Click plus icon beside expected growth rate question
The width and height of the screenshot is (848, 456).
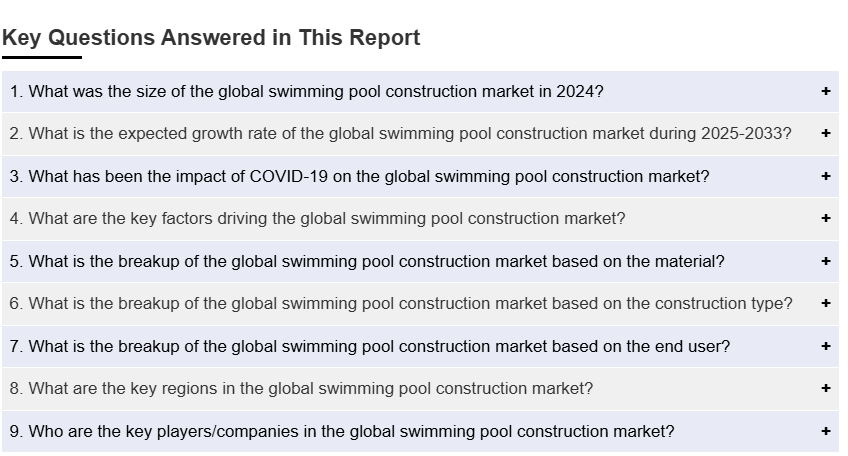pyautogui.click(x=825, y=133)
